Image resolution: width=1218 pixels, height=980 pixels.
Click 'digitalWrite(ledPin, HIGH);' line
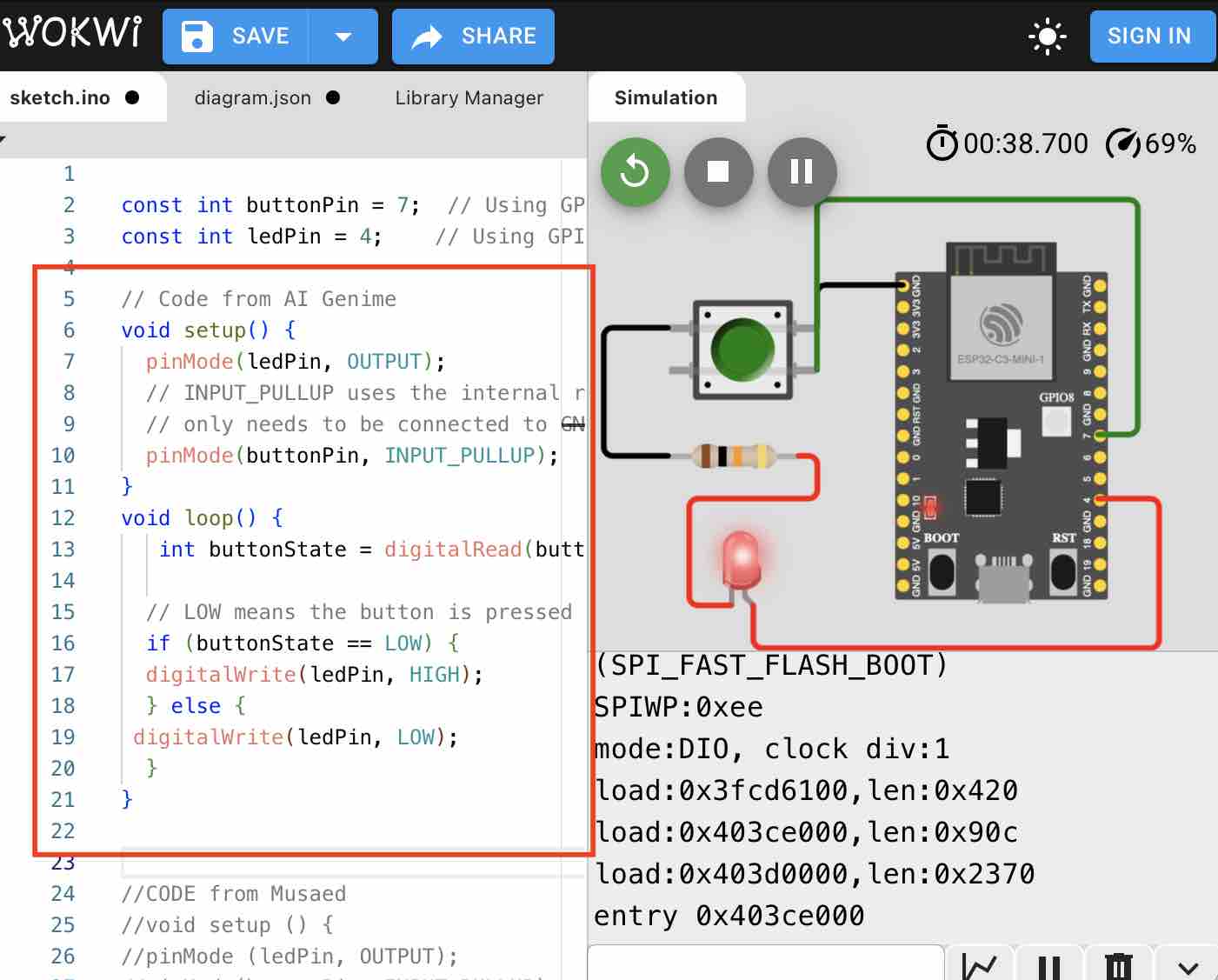click(314, 675)
